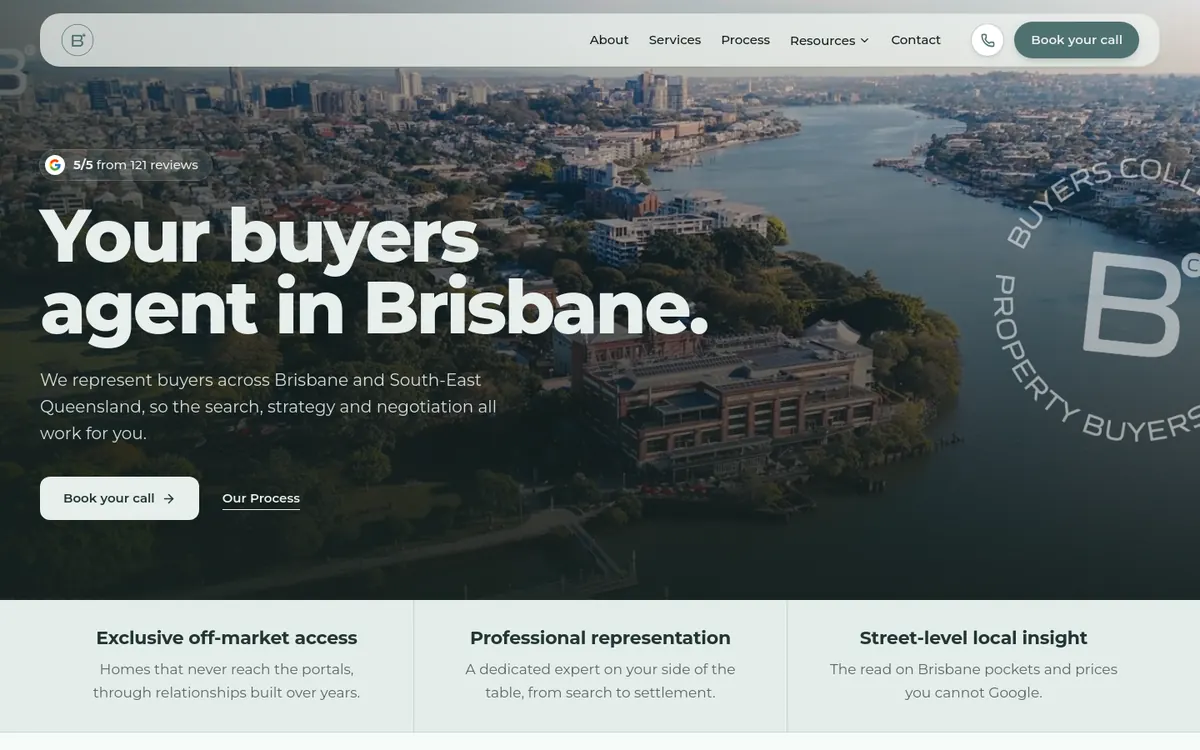Open the Services menu item

(675, 40)
